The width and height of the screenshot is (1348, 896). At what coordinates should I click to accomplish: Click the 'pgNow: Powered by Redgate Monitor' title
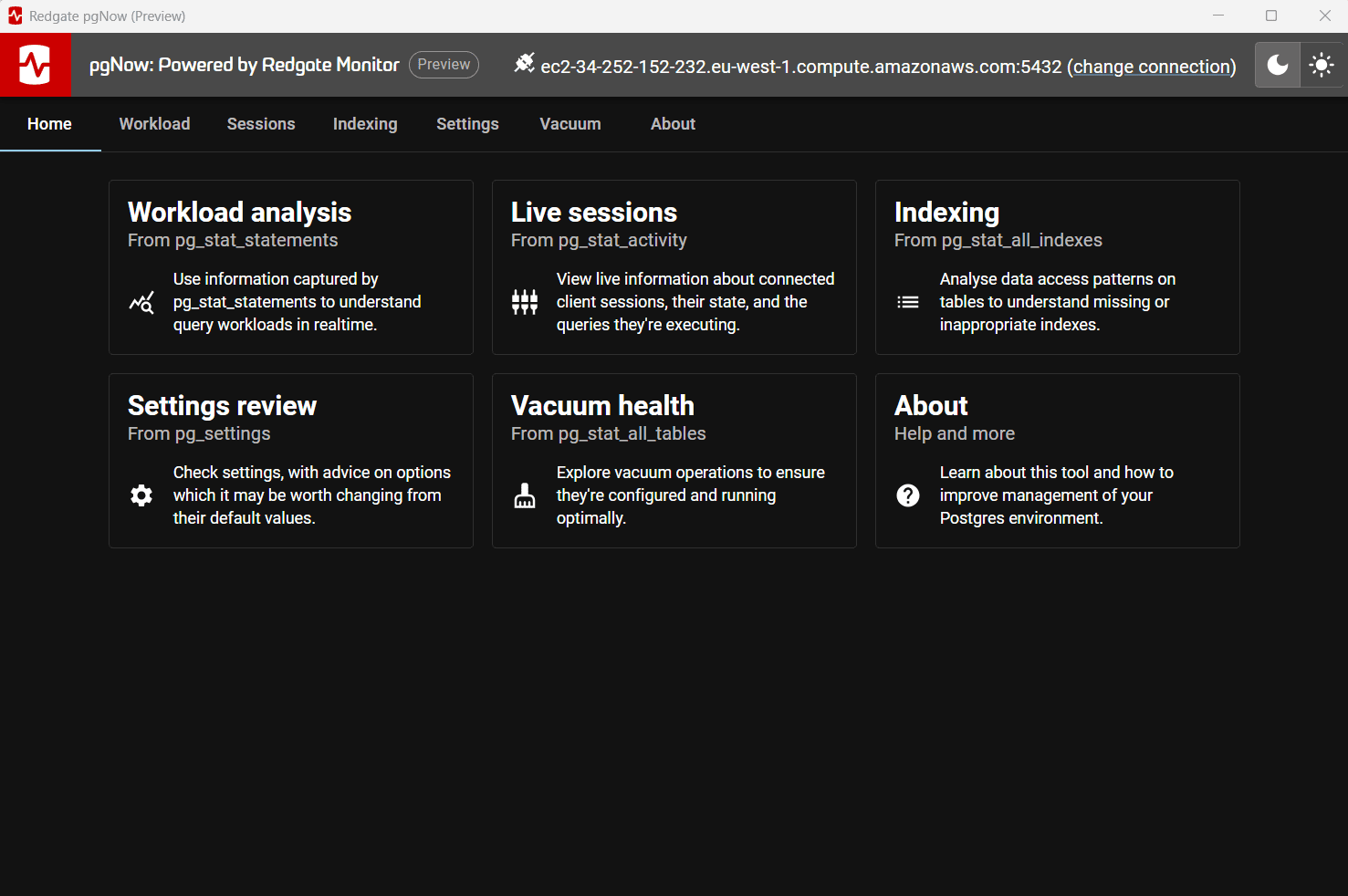(x=244, y=65)
